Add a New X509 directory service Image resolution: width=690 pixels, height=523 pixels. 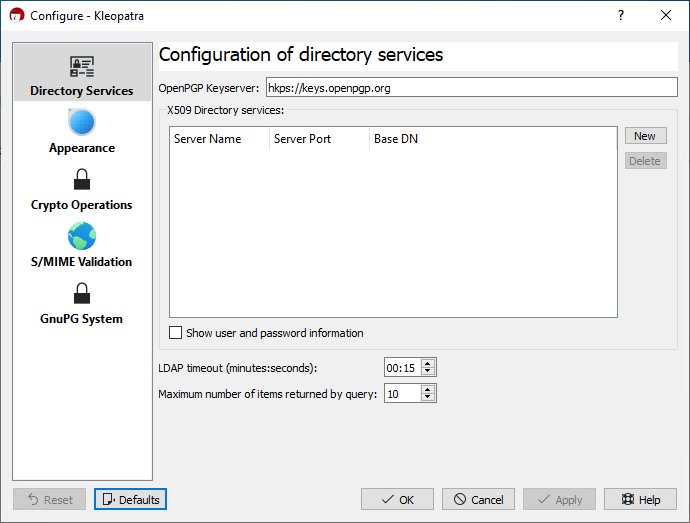point(646,136)
